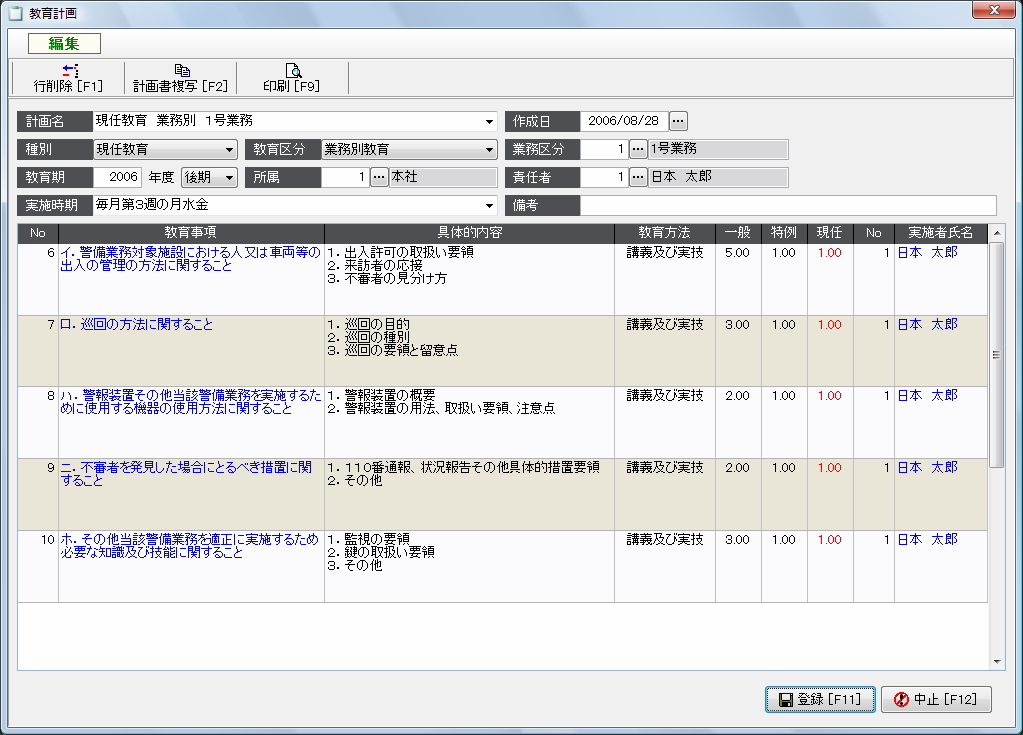Select the 編集 tab
This screenshot has width=1023, height=735.
[64, 43]
